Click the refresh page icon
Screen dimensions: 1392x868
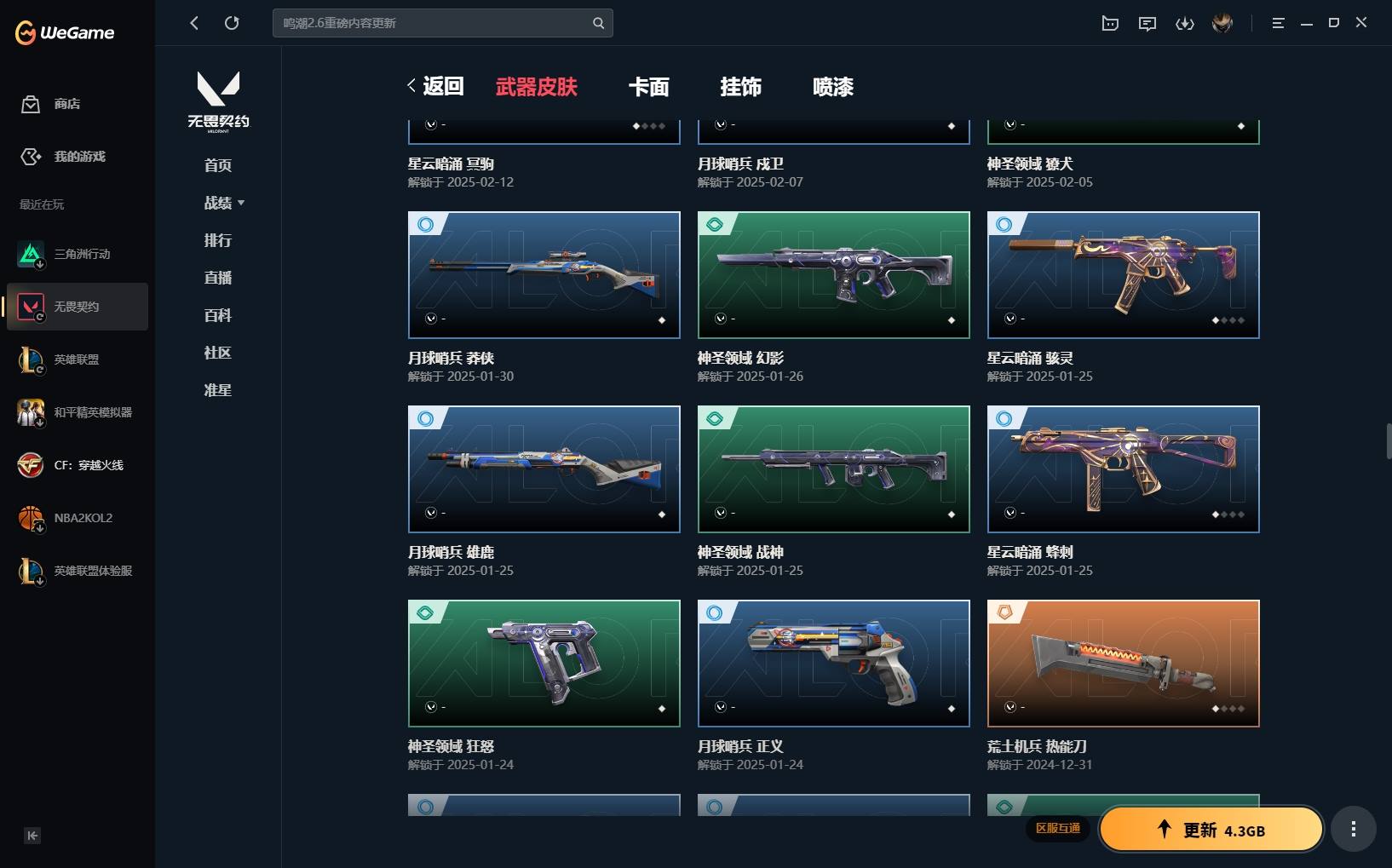click(x=232, y=23)
